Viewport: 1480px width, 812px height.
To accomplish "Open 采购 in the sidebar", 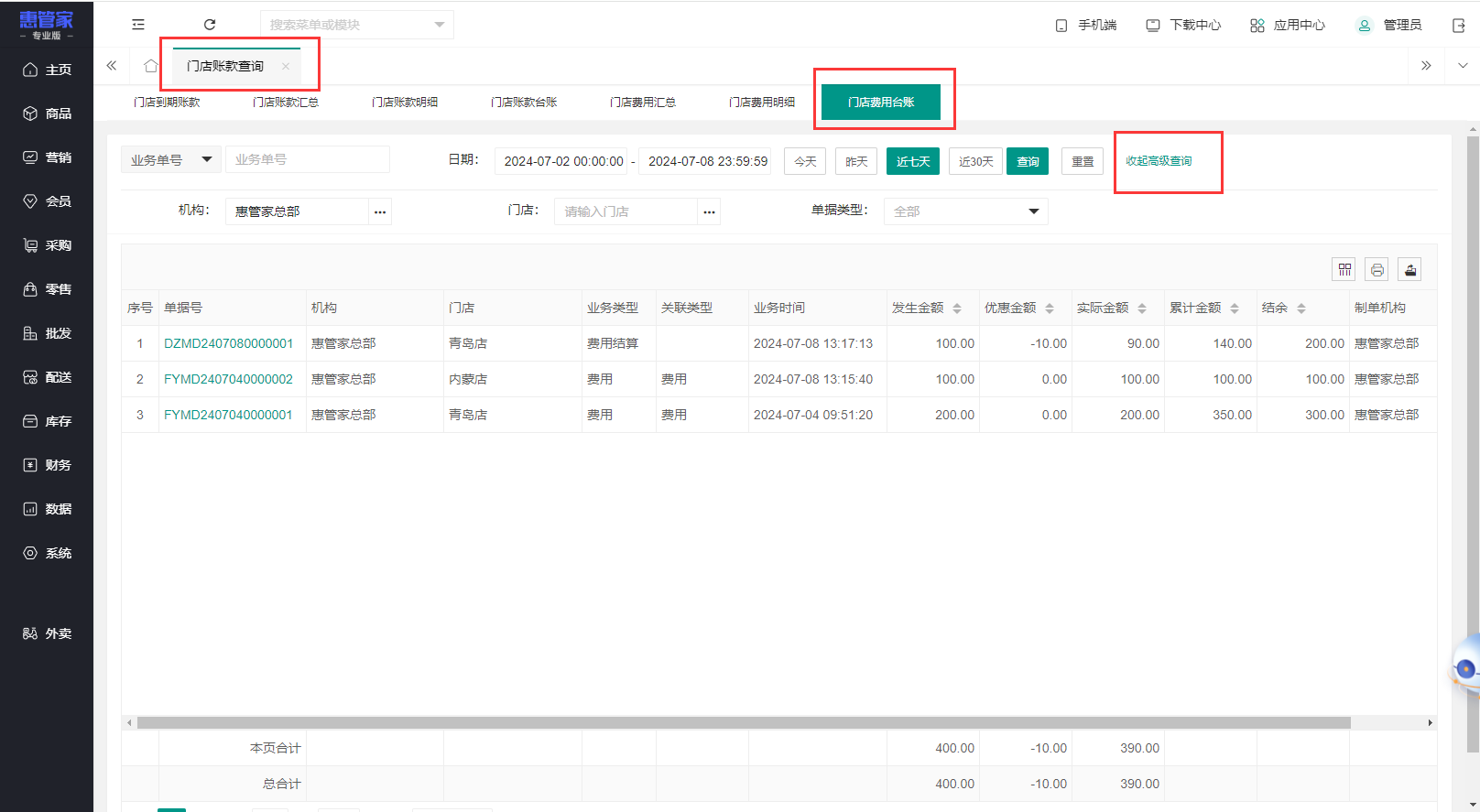I will click(x=47, y=245).
